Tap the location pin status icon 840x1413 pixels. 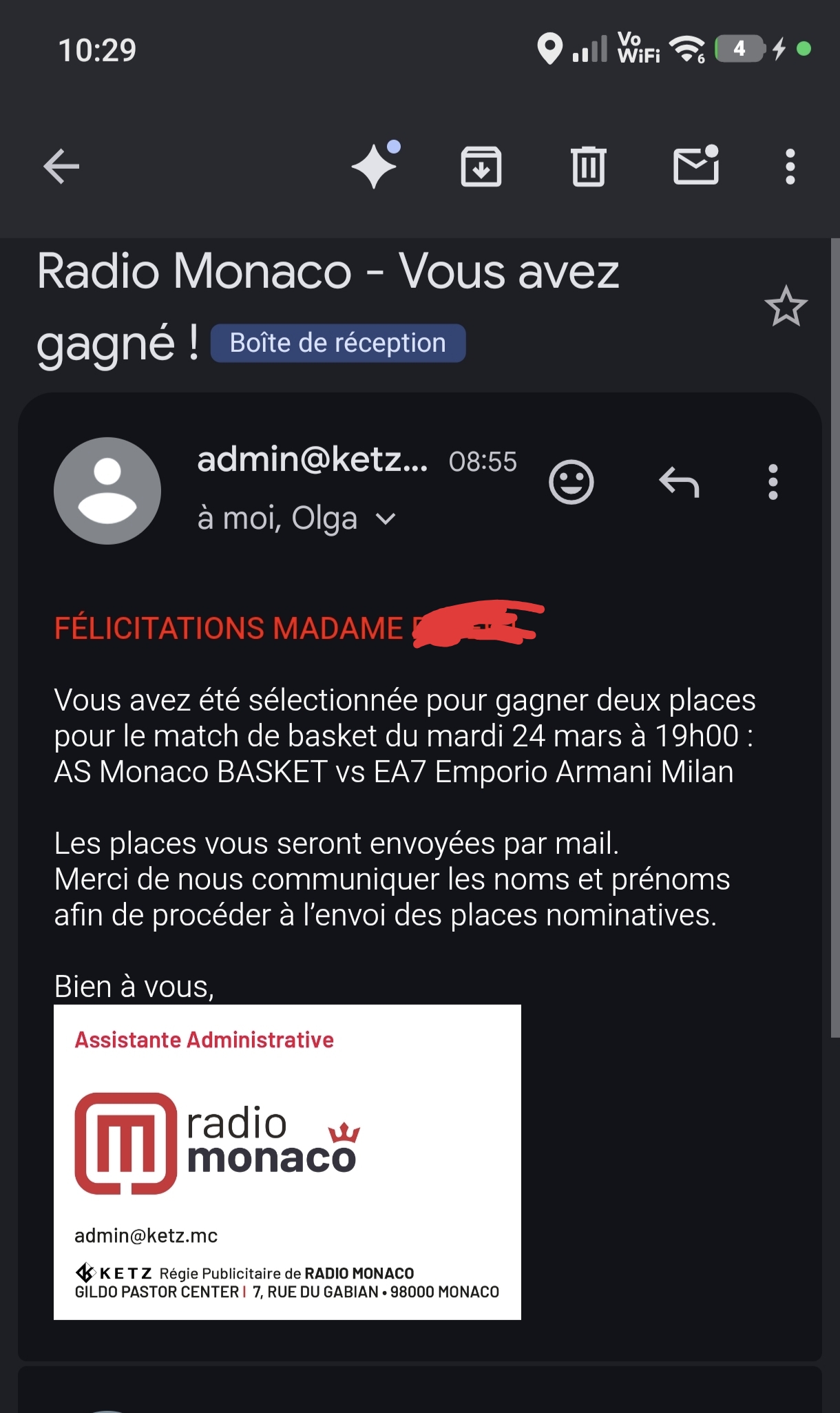point(549,50)
